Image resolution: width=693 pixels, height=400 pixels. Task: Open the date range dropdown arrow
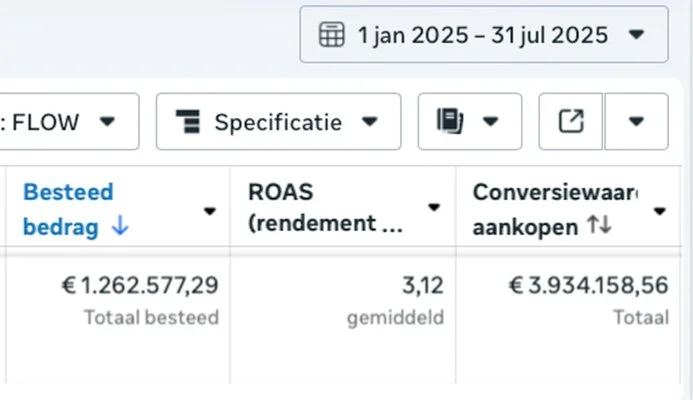coord(637,35)
